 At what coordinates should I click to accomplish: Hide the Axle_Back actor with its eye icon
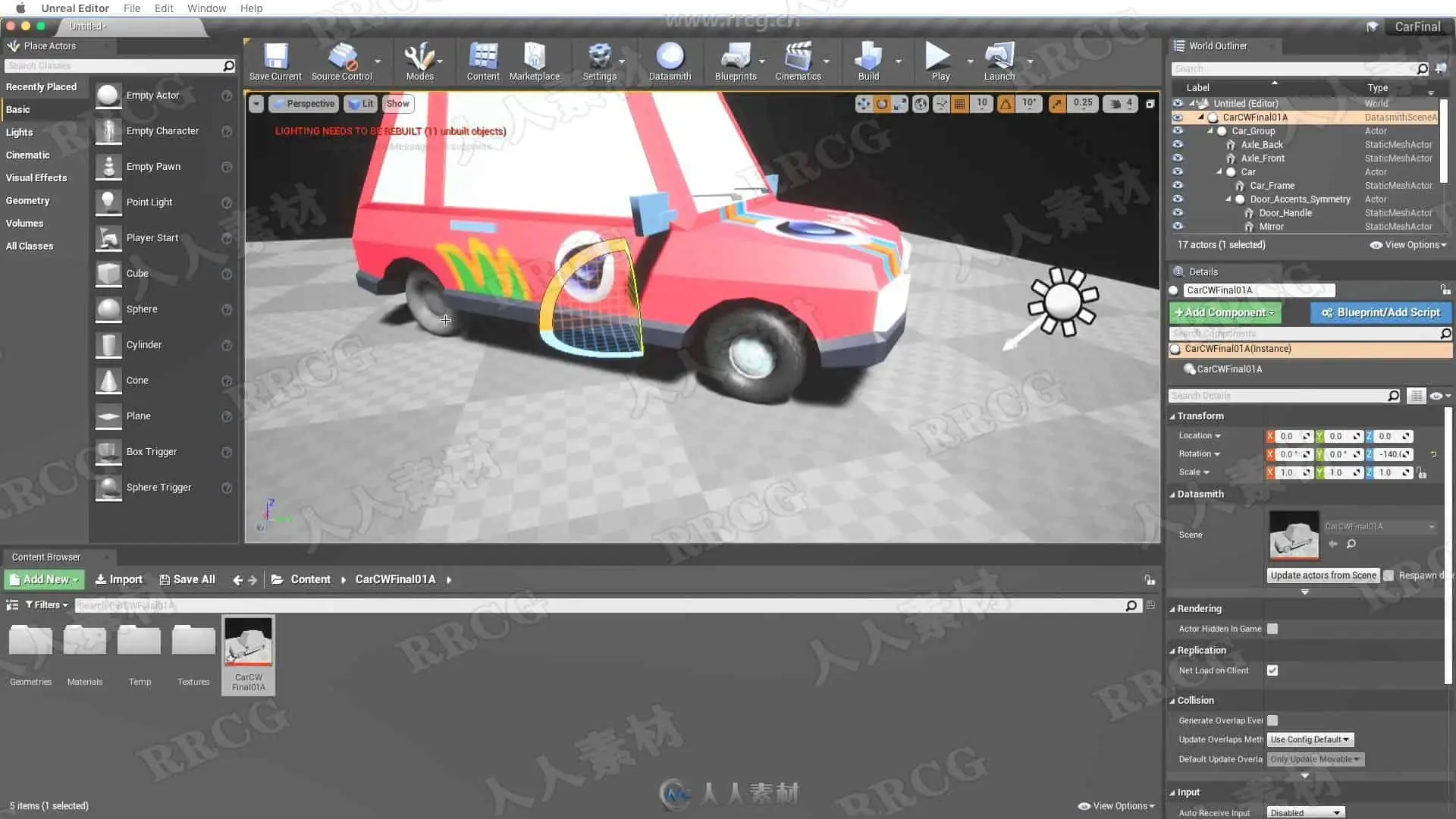[x=1178, y=144]
